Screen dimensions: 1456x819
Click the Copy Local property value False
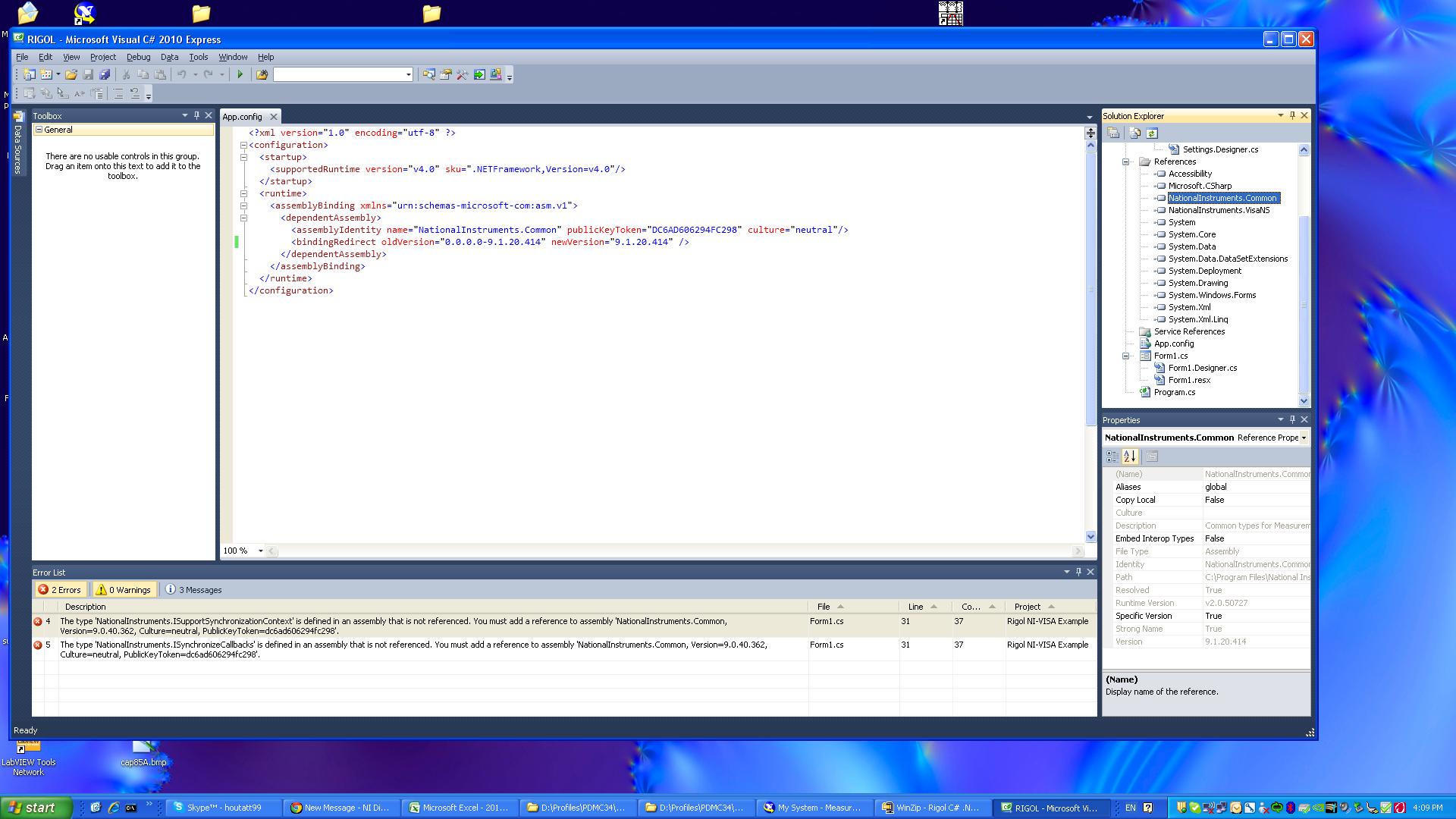tap(1257, 500)
